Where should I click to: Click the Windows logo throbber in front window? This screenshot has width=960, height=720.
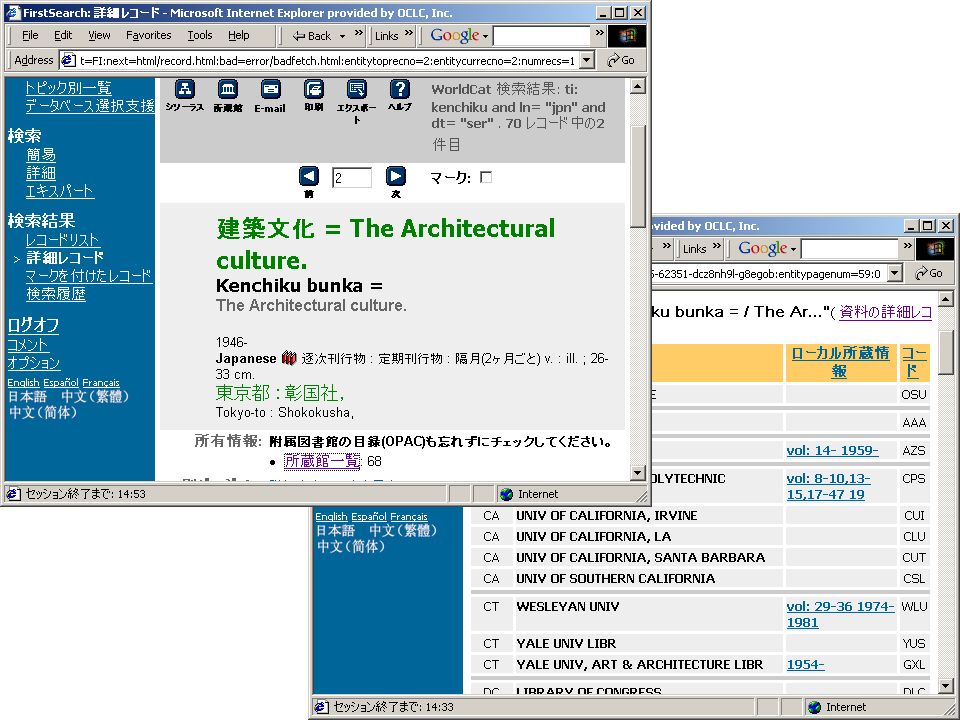(x=627, y=36)
